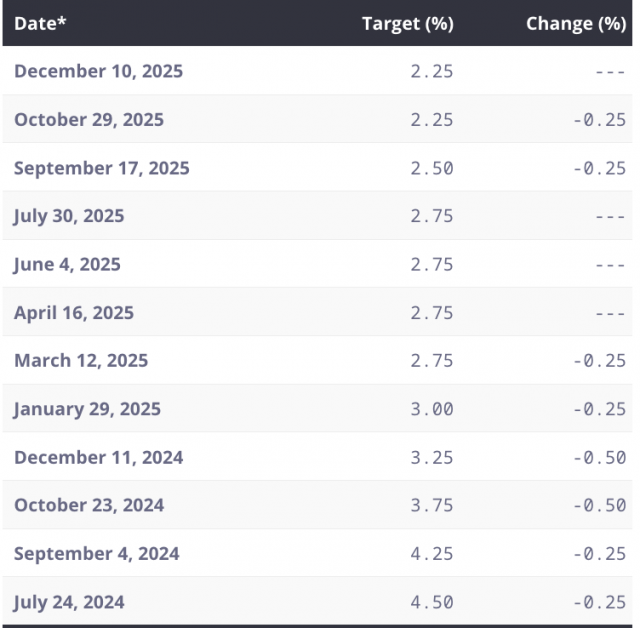The height and width of the screenshot is (628, 640).
Task: Click the Date* column header
Action: tap(40, 24)
